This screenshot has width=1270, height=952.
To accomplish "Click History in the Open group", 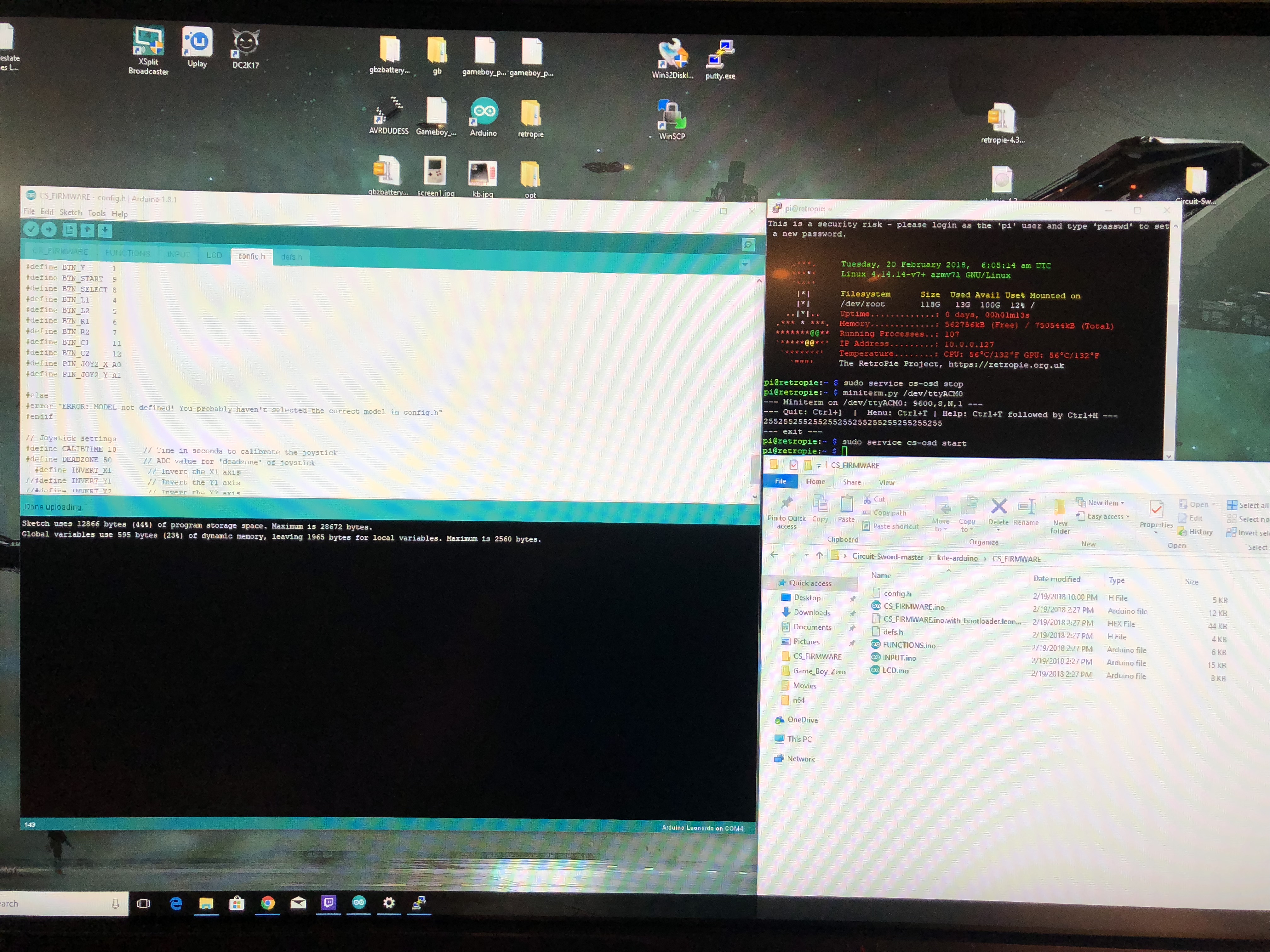I will click(1195, 532).
